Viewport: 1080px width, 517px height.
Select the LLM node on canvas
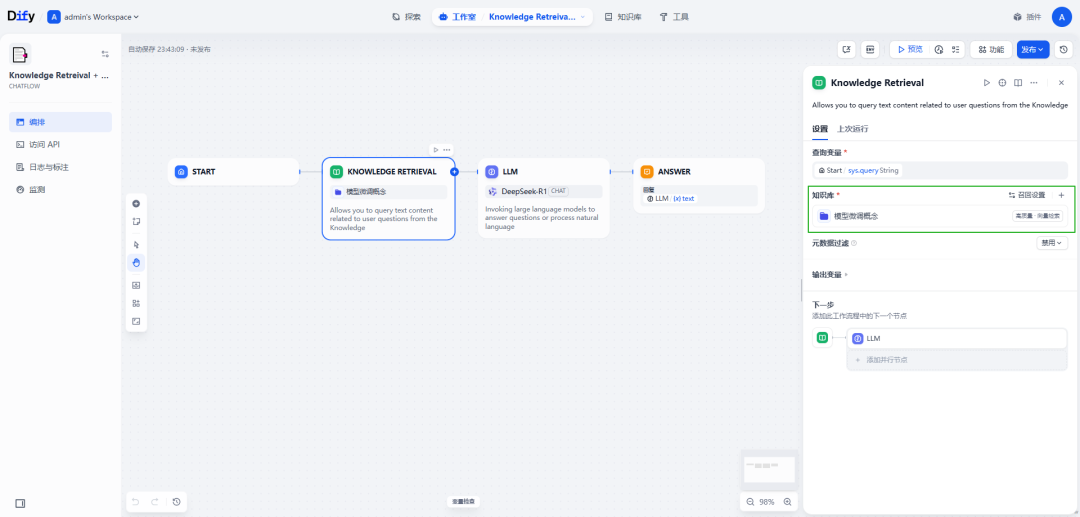click(543, 172)
